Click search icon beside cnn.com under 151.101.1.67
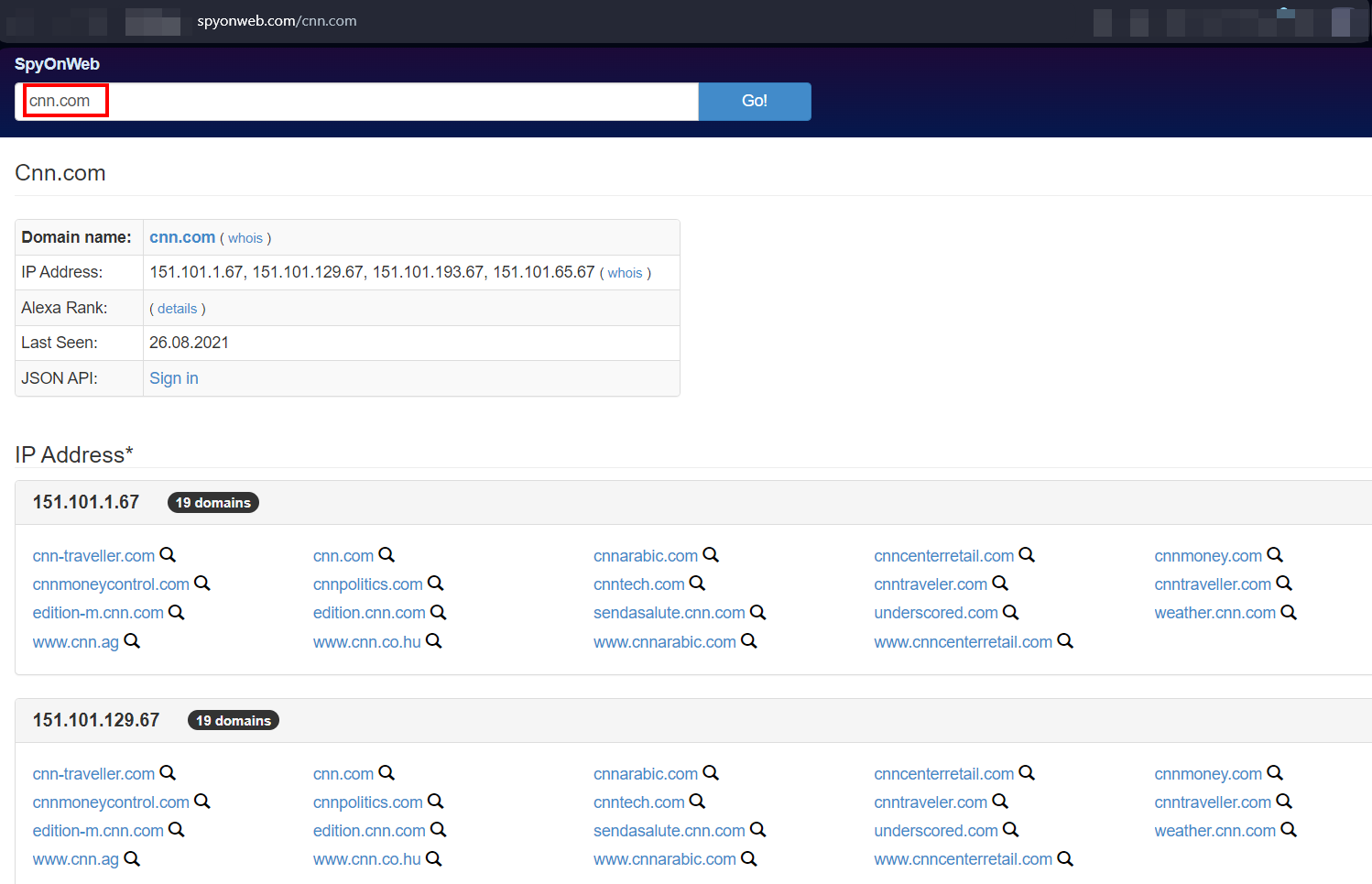This screenshot has height=884, width=1372. coord(387,555)
